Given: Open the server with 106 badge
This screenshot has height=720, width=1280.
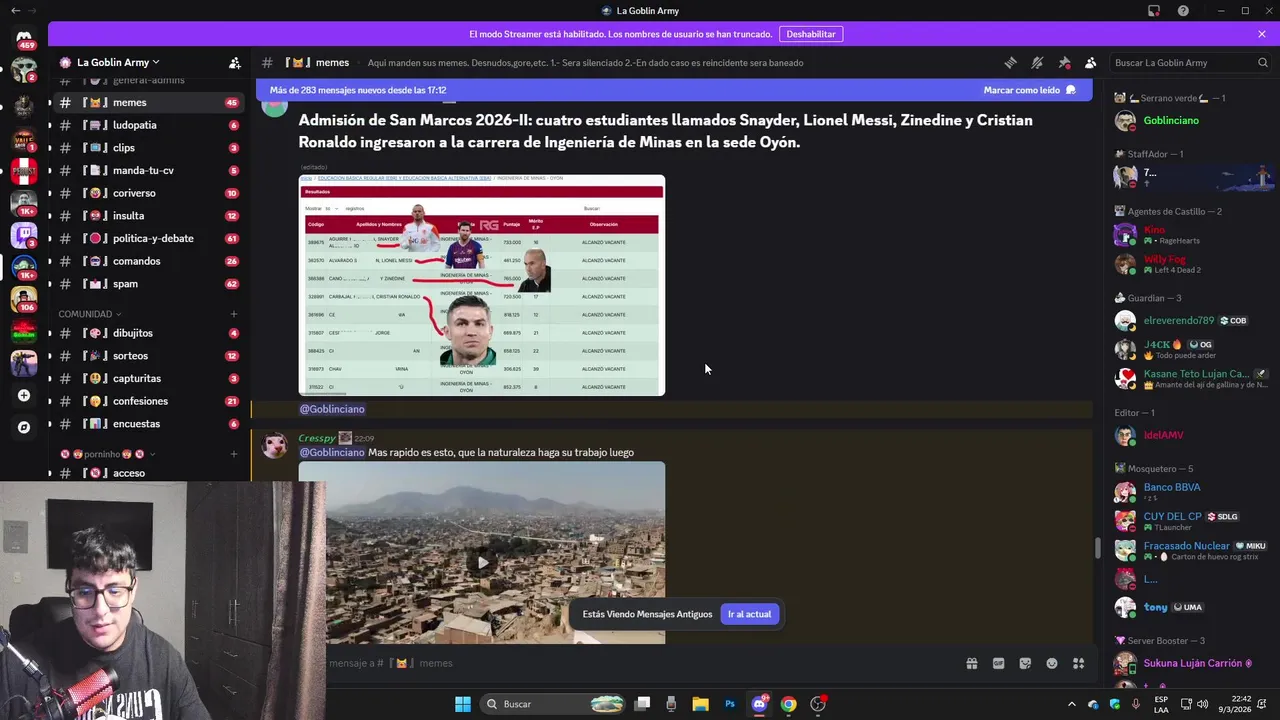Looking at the screenshot, I should coord(24,299).
